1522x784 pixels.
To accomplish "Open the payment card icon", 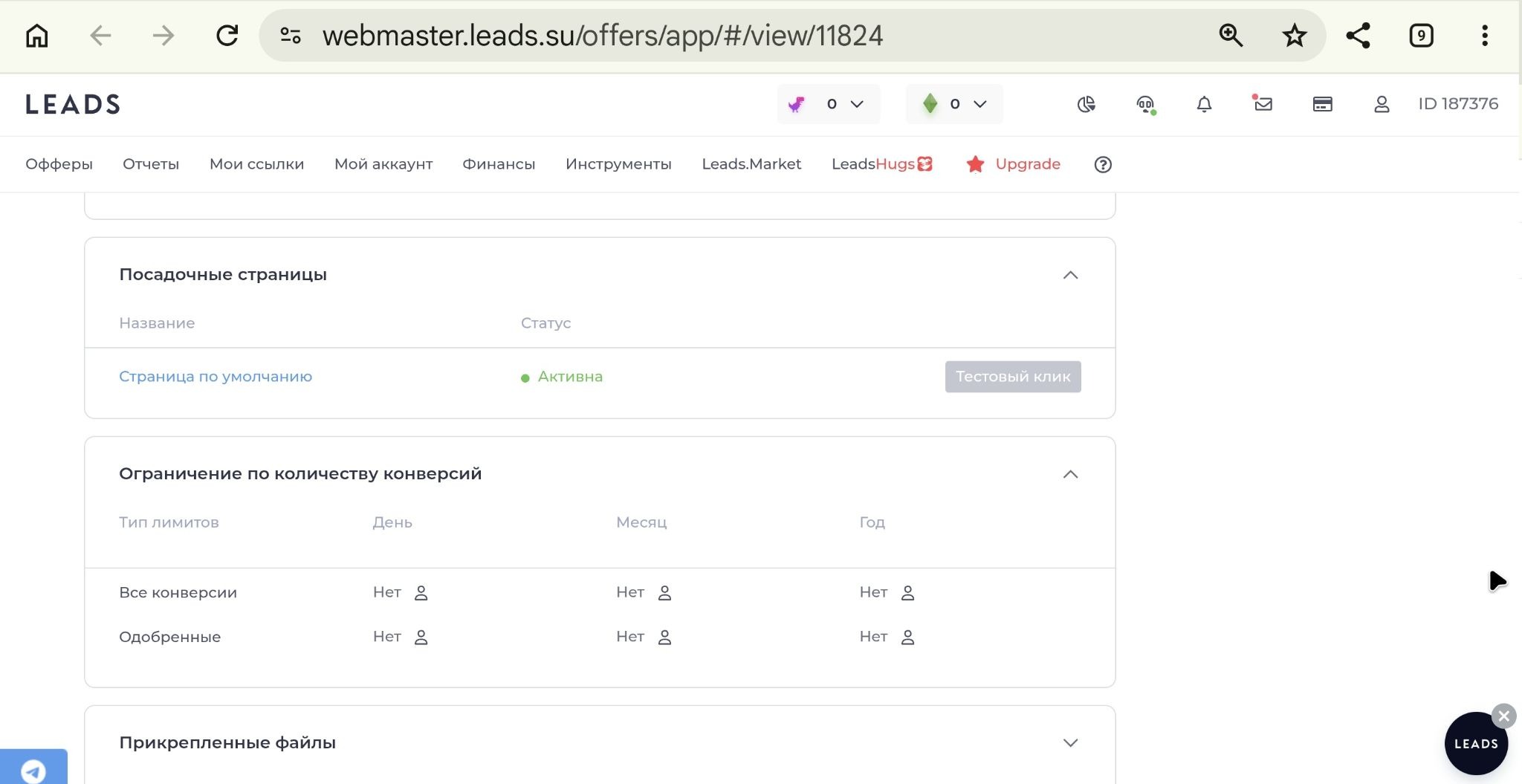I will pyautogui.click(x=1323, y=104).
